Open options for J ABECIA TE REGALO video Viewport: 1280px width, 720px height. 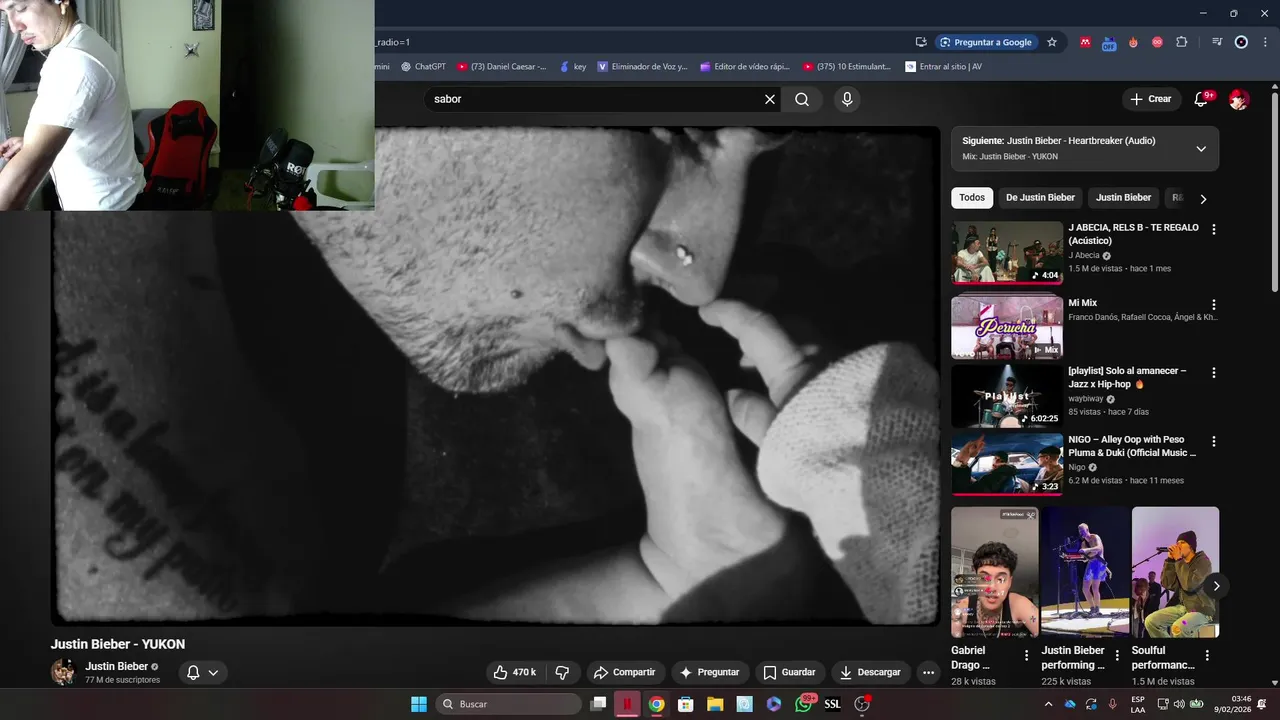[x=1214, y=229]
